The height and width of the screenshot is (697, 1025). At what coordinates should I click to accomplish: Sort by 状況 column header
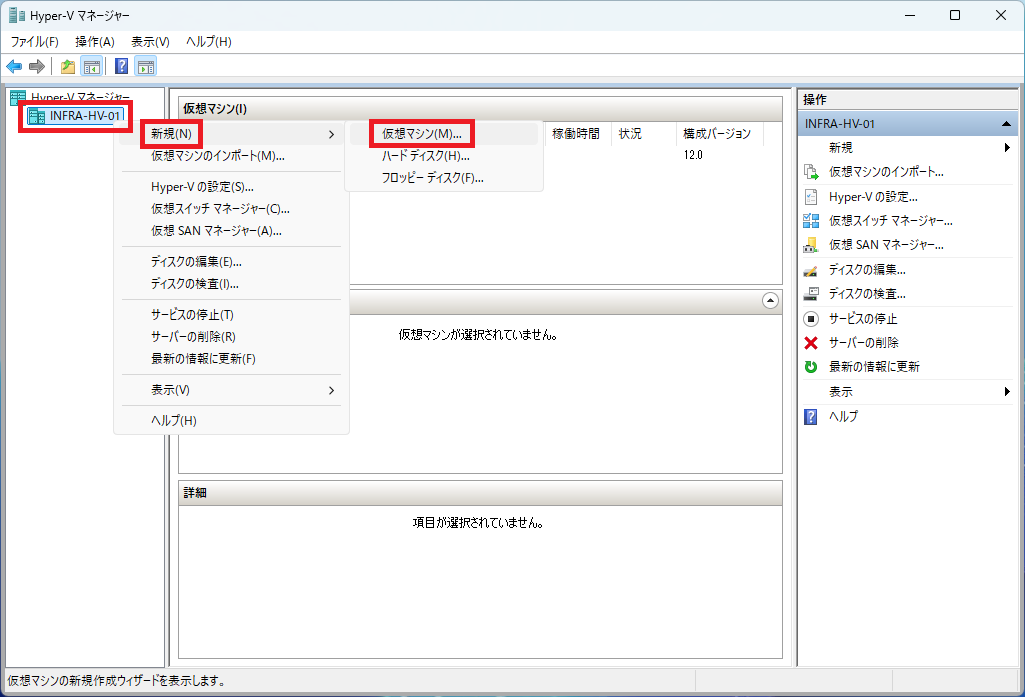coord(644,134)
